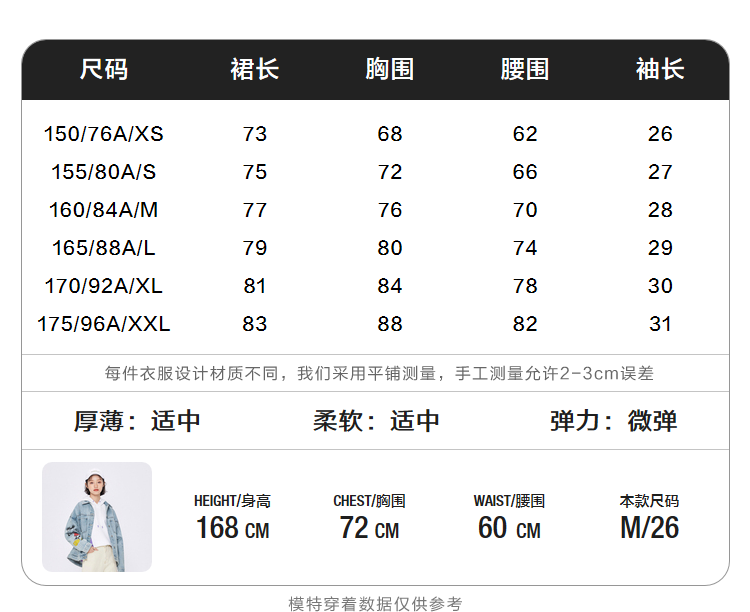Click the model photo thumbnail

[97, 517]
